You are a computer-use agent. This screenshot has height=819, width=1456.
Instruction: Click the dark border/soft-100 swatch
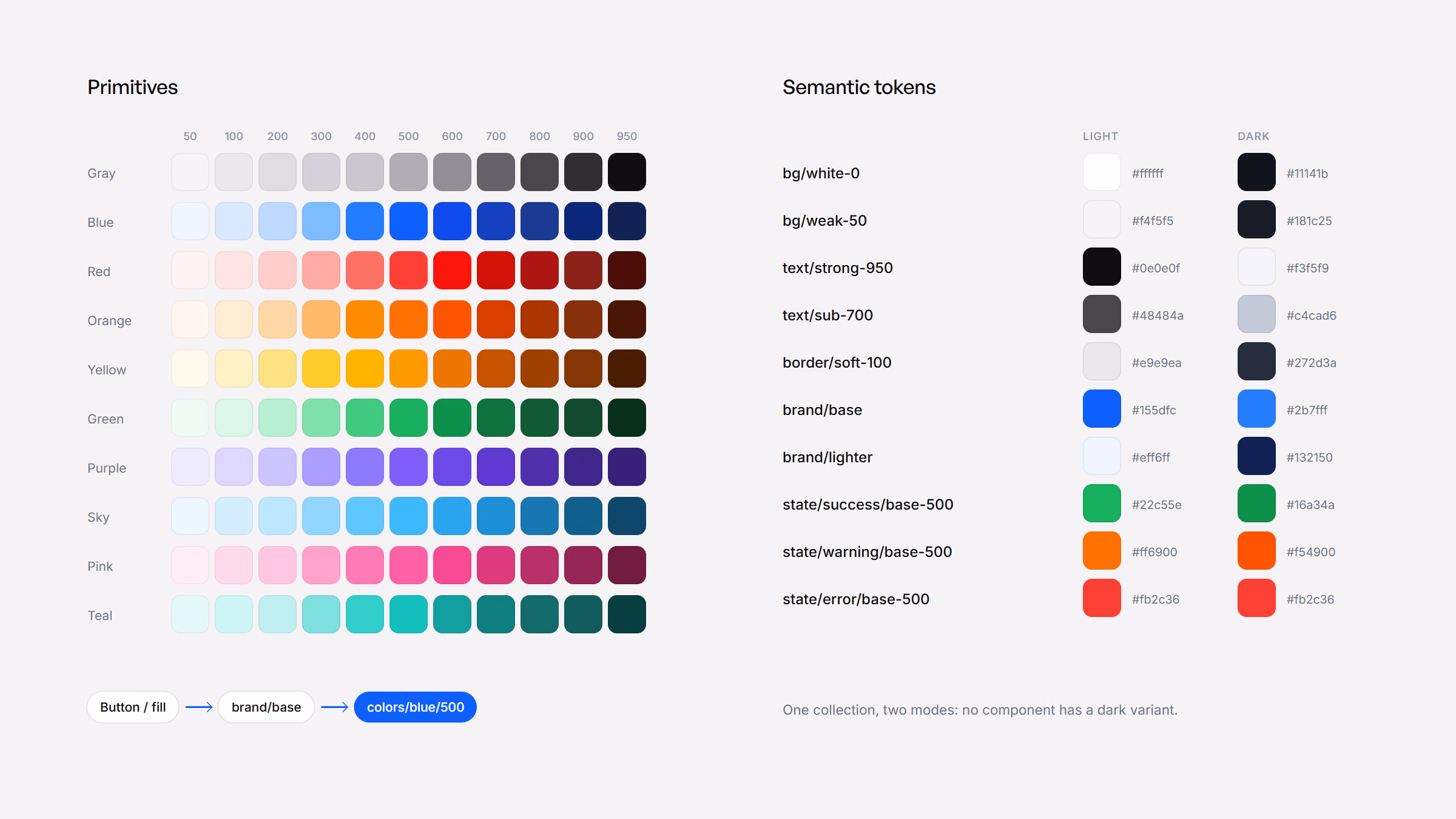coord(1256,361)
